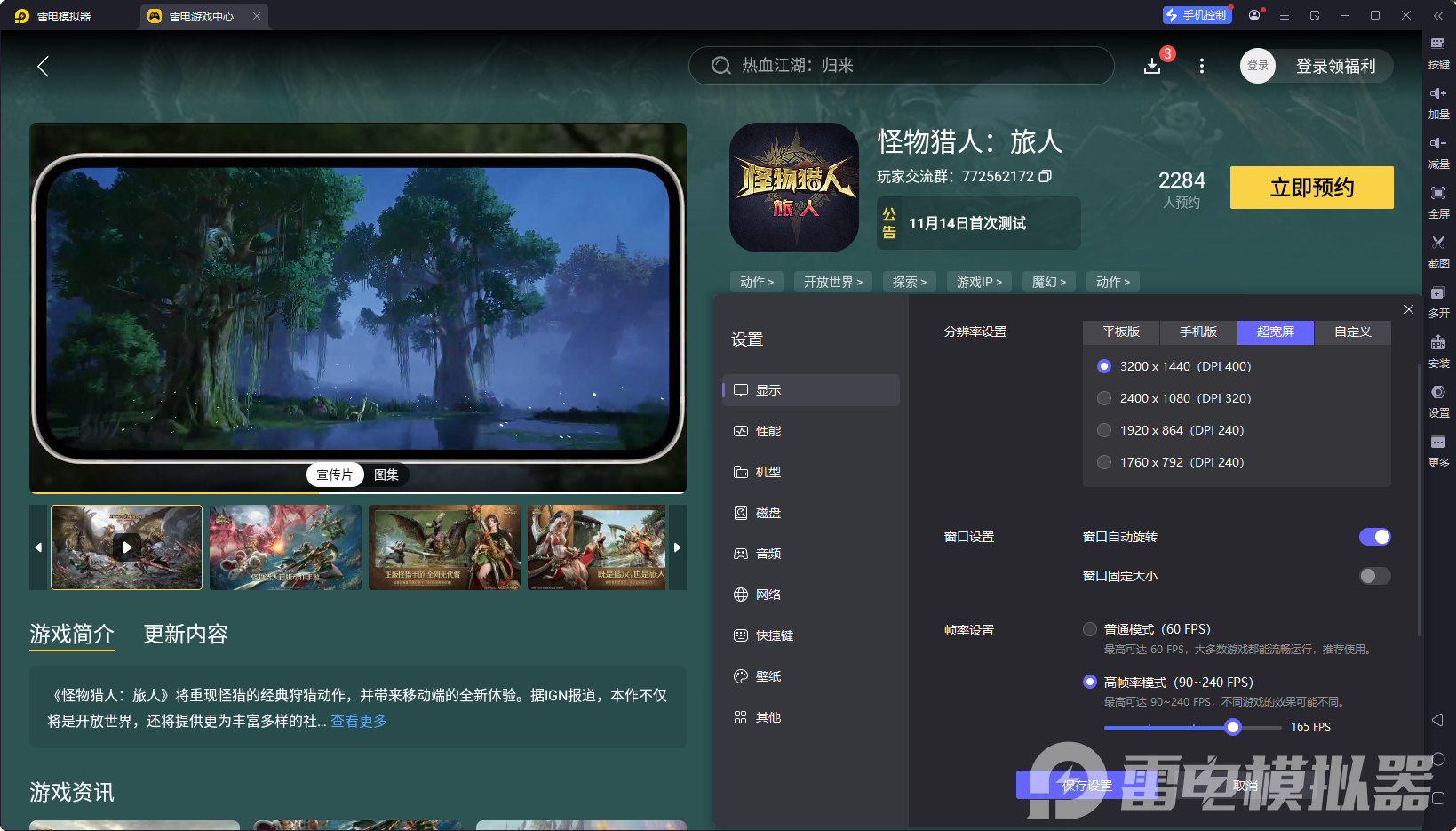Click the left arrow of screenshot carousel
1456x831 pixels.
37,547
